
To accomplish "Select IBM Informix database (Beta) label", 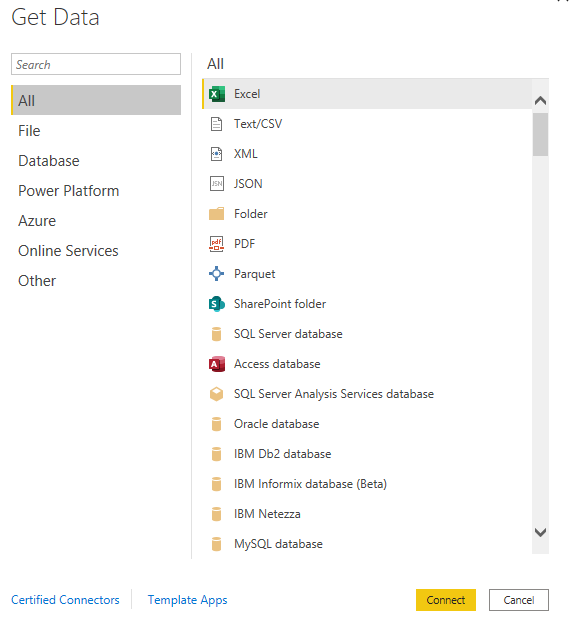I will (310, 484).
